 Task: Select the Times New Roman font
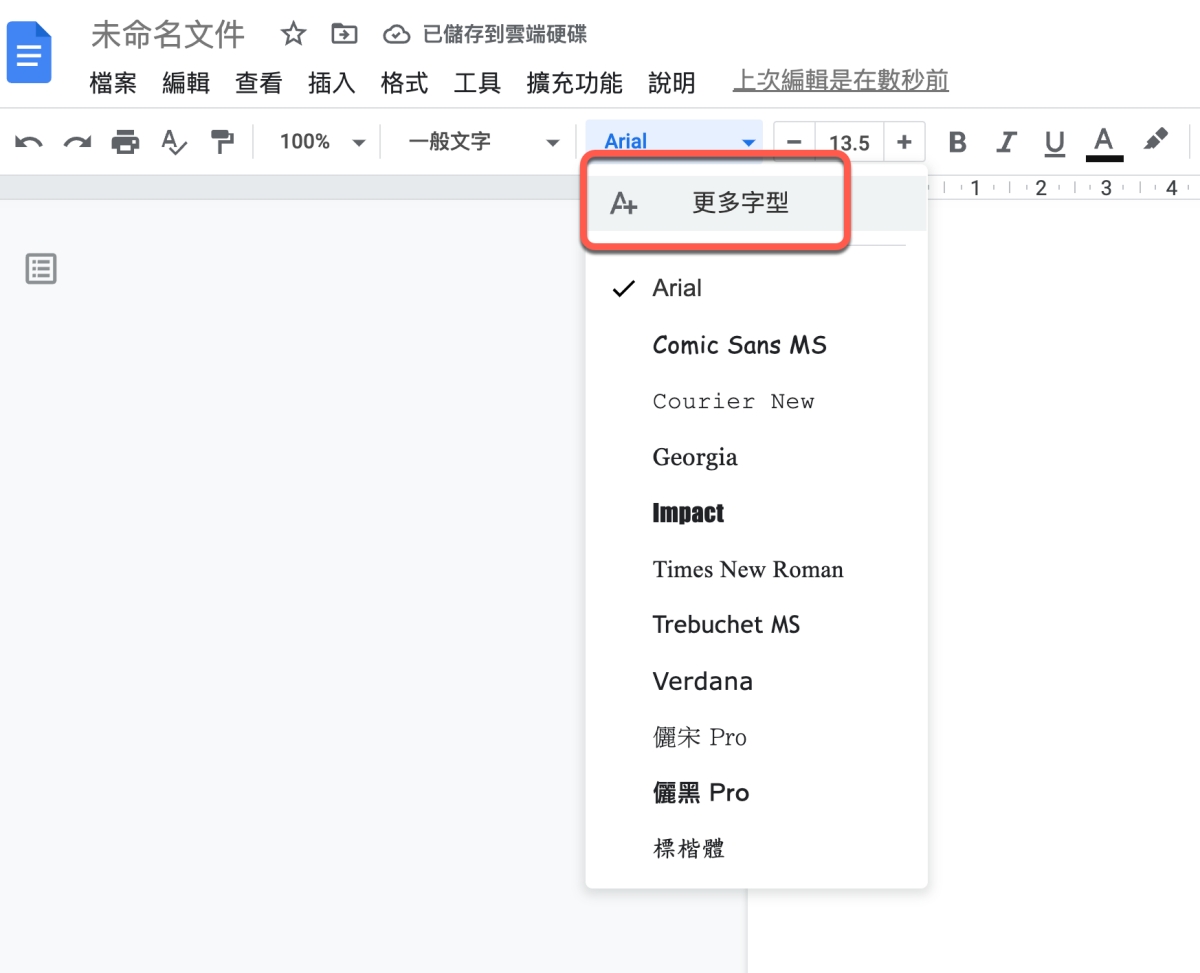click(756, 569)
